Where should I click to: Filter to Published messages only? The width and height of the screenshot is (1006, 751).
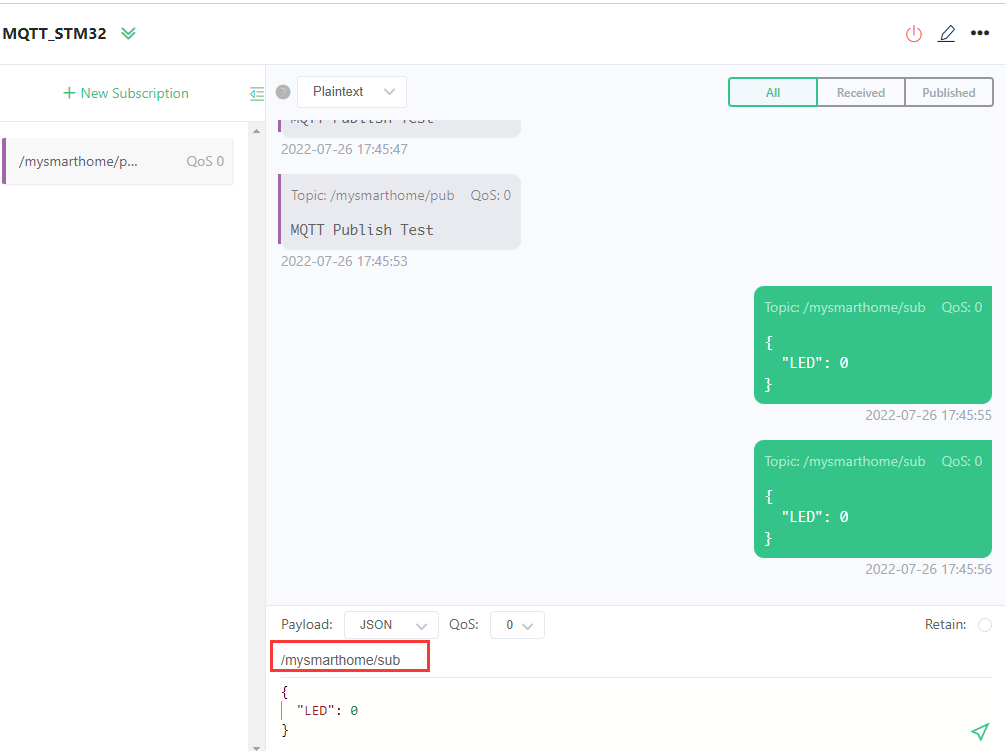click(948, 92)
